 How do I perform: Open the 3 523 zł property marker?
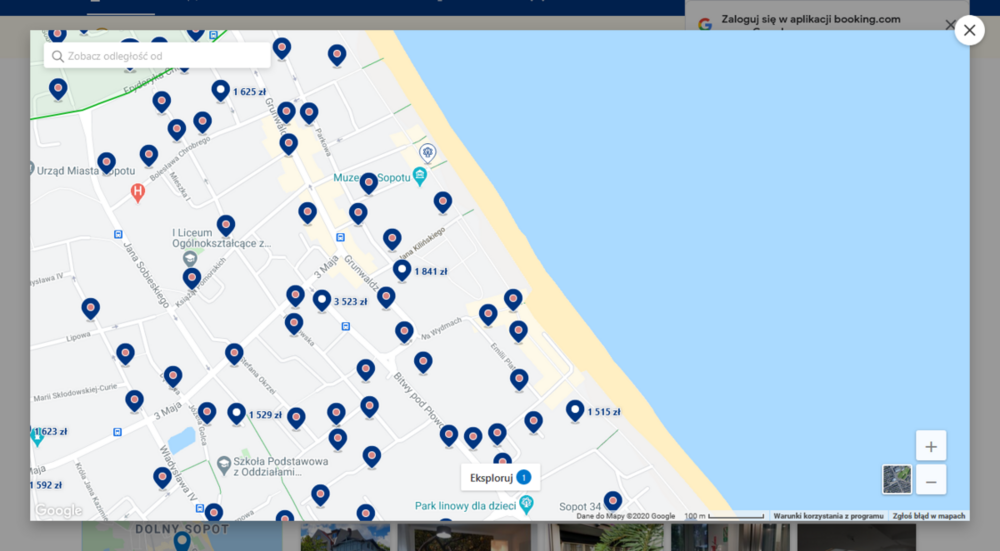click(322, 299)
